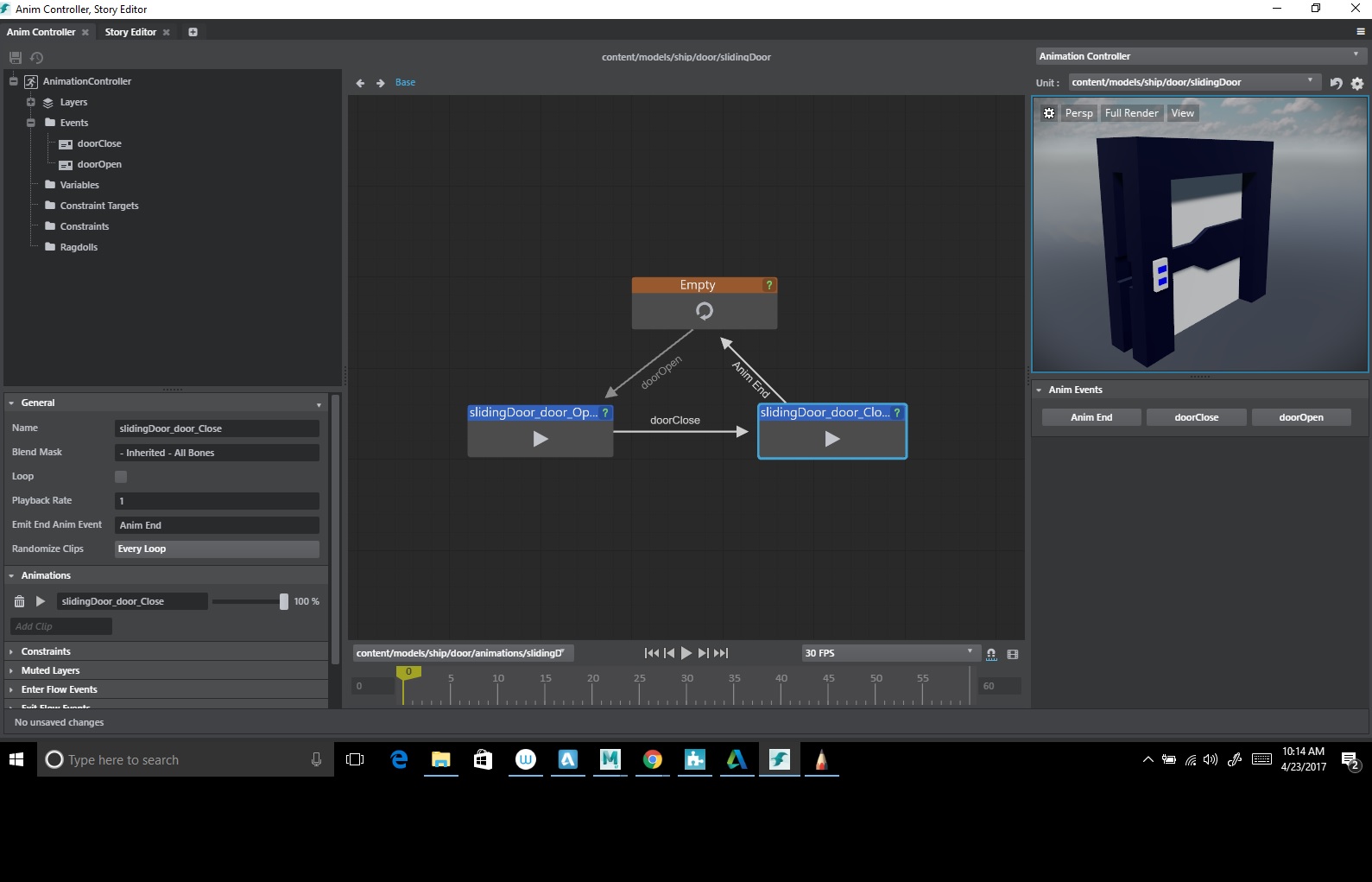Play the slidingDoor_door_Close clip preview
This screenshot has width=1372, height=882.
40,601
